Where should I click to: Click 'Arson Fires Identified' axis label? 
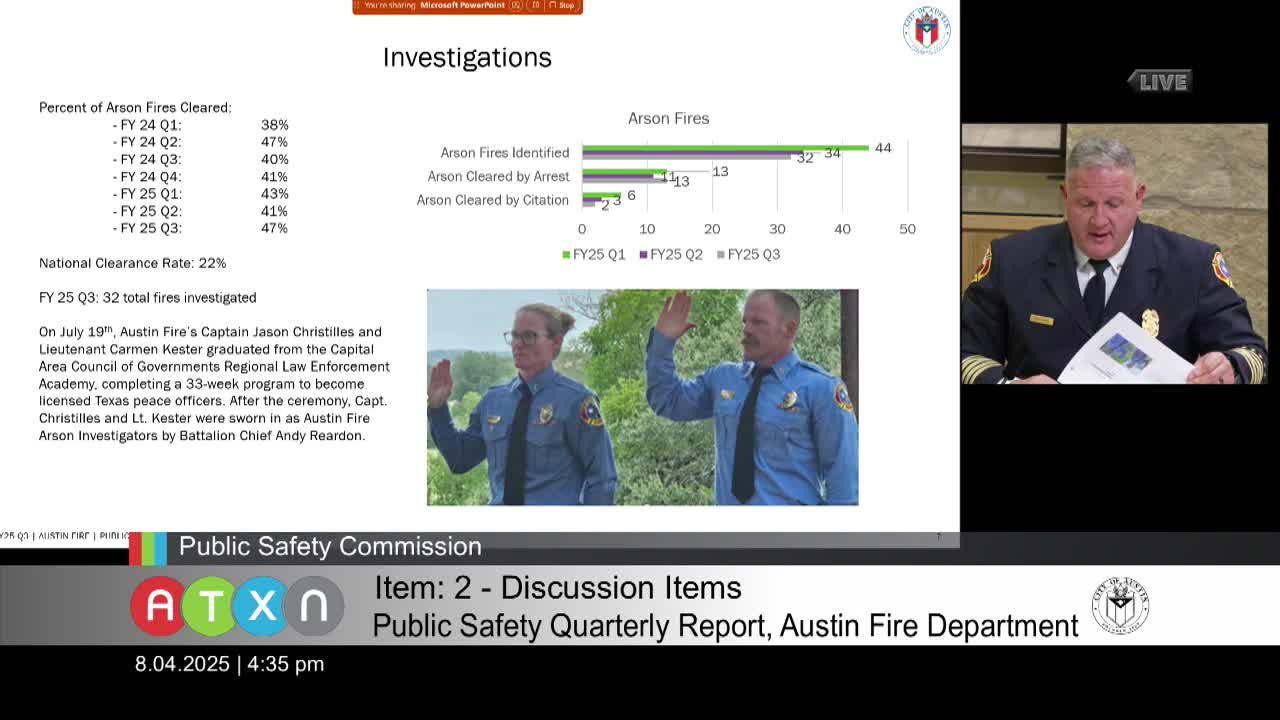505,153
